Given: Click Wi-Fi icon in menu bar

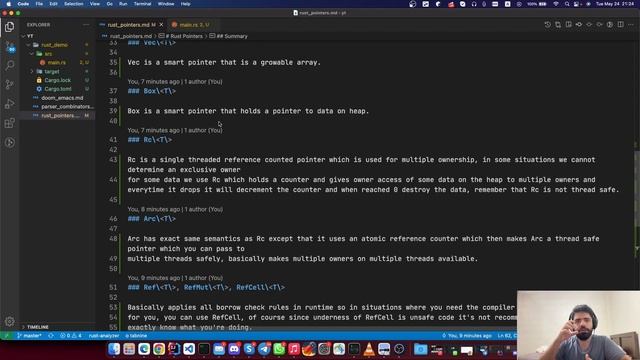Looking at the screenshot, I should (x=556, y=4).
